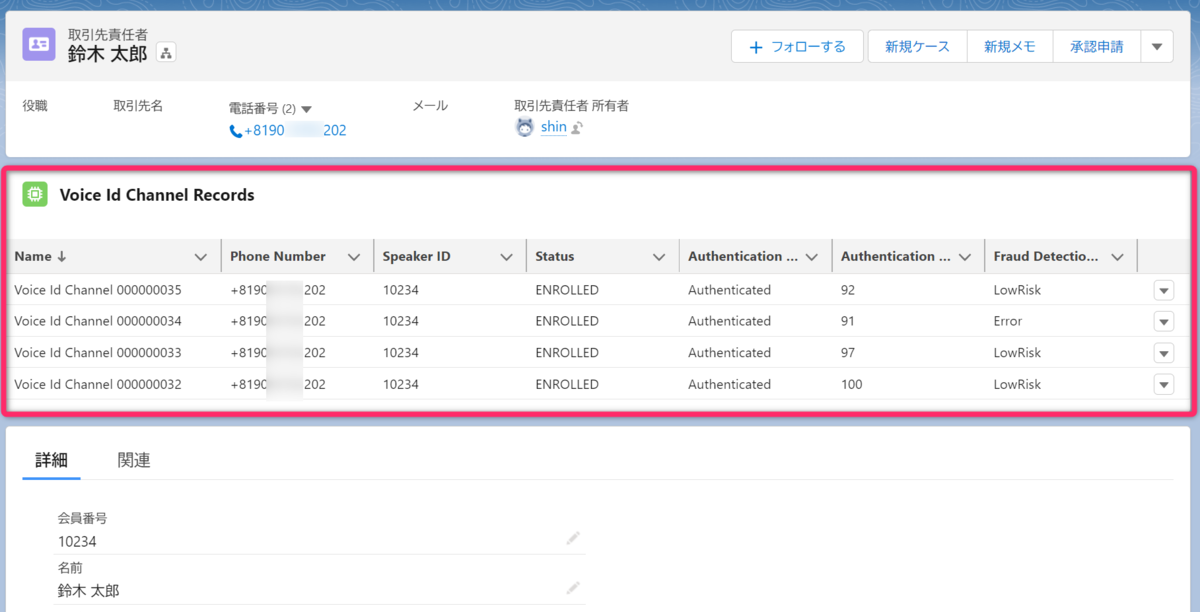Open row actions for Voice Id Channel 000000034
The height and width of the screenshot is (612, 1200).
point(1163,321)
